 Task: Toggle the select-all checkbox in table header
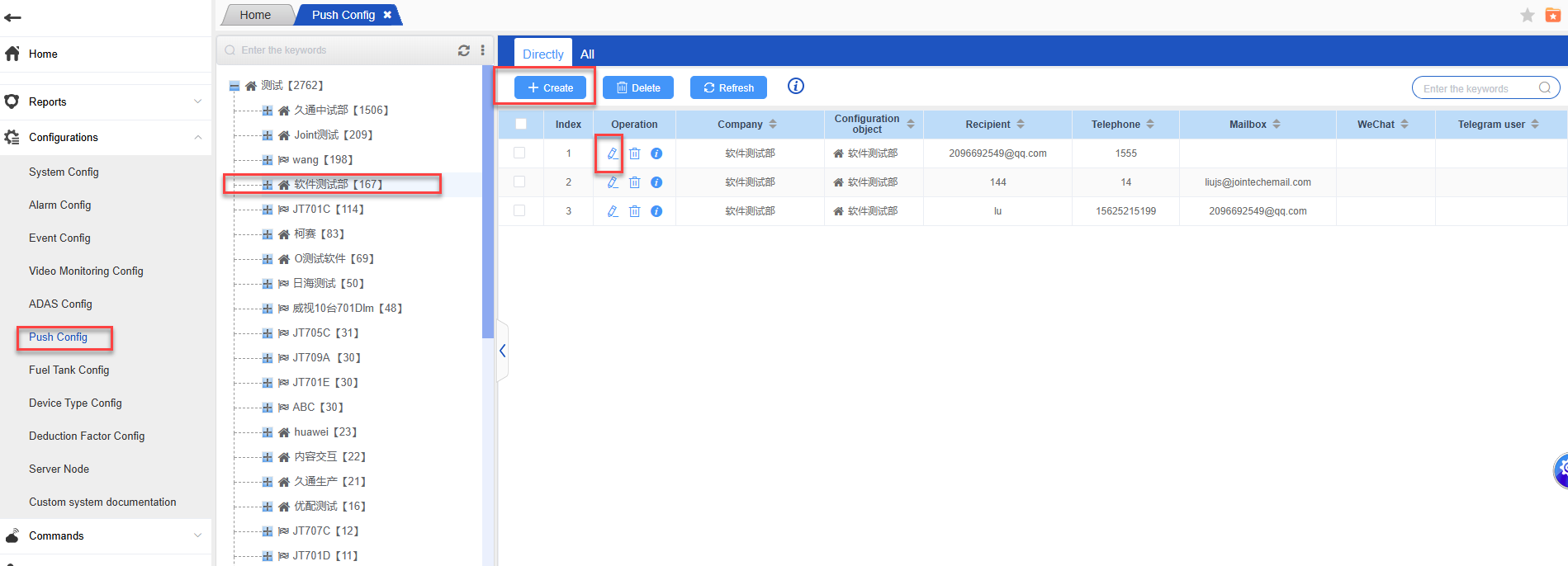(520, 125)
